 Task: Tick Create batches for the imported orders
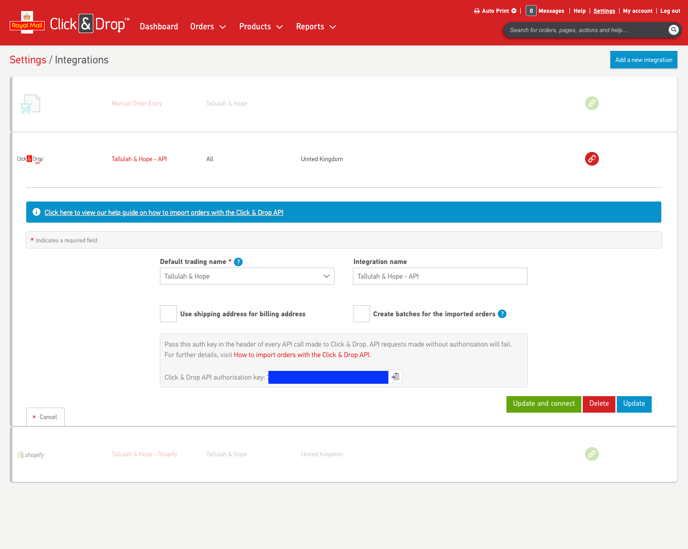tap(361, 314)
